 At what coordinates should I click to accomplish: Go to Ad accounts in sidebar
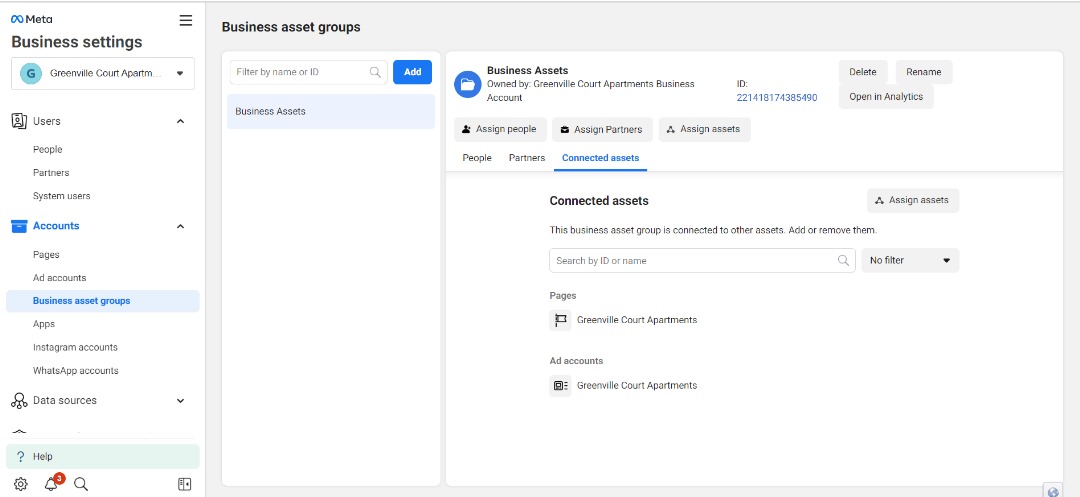59,278
